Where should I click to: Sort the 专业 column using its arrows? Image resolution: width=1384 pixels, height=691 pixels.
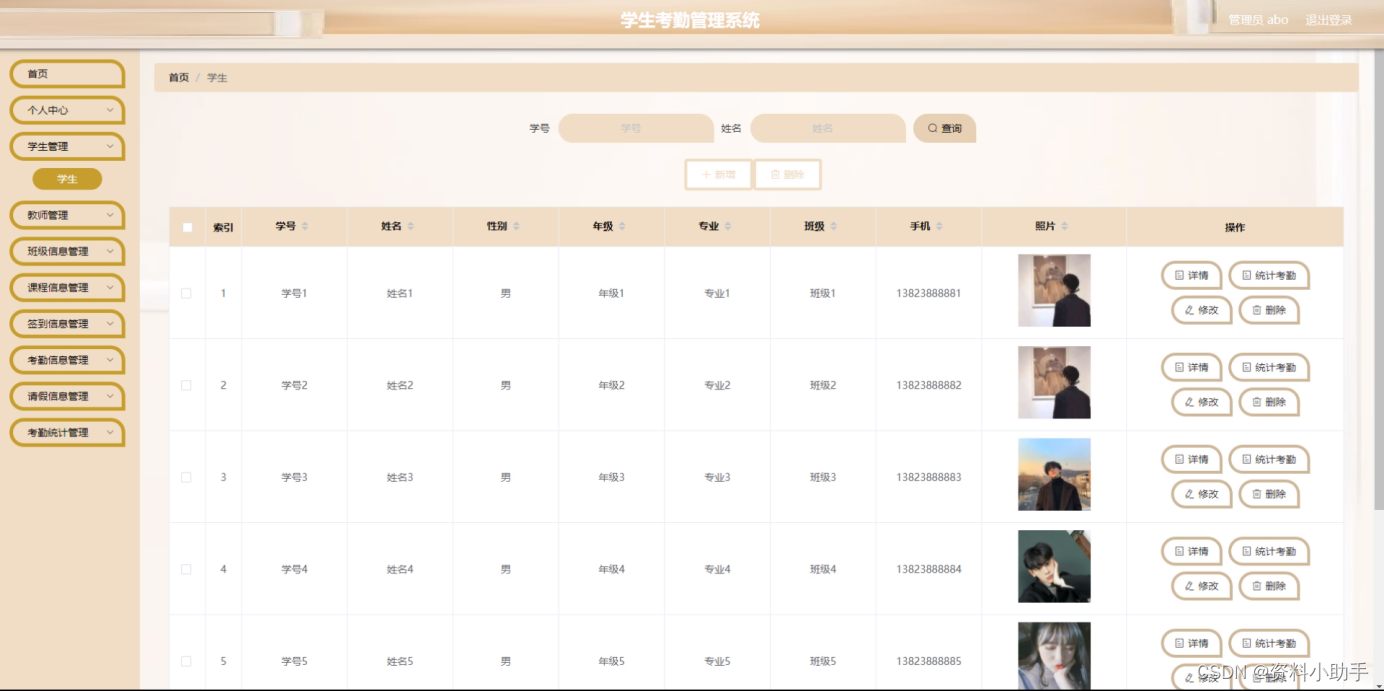[x=728, y=227]
